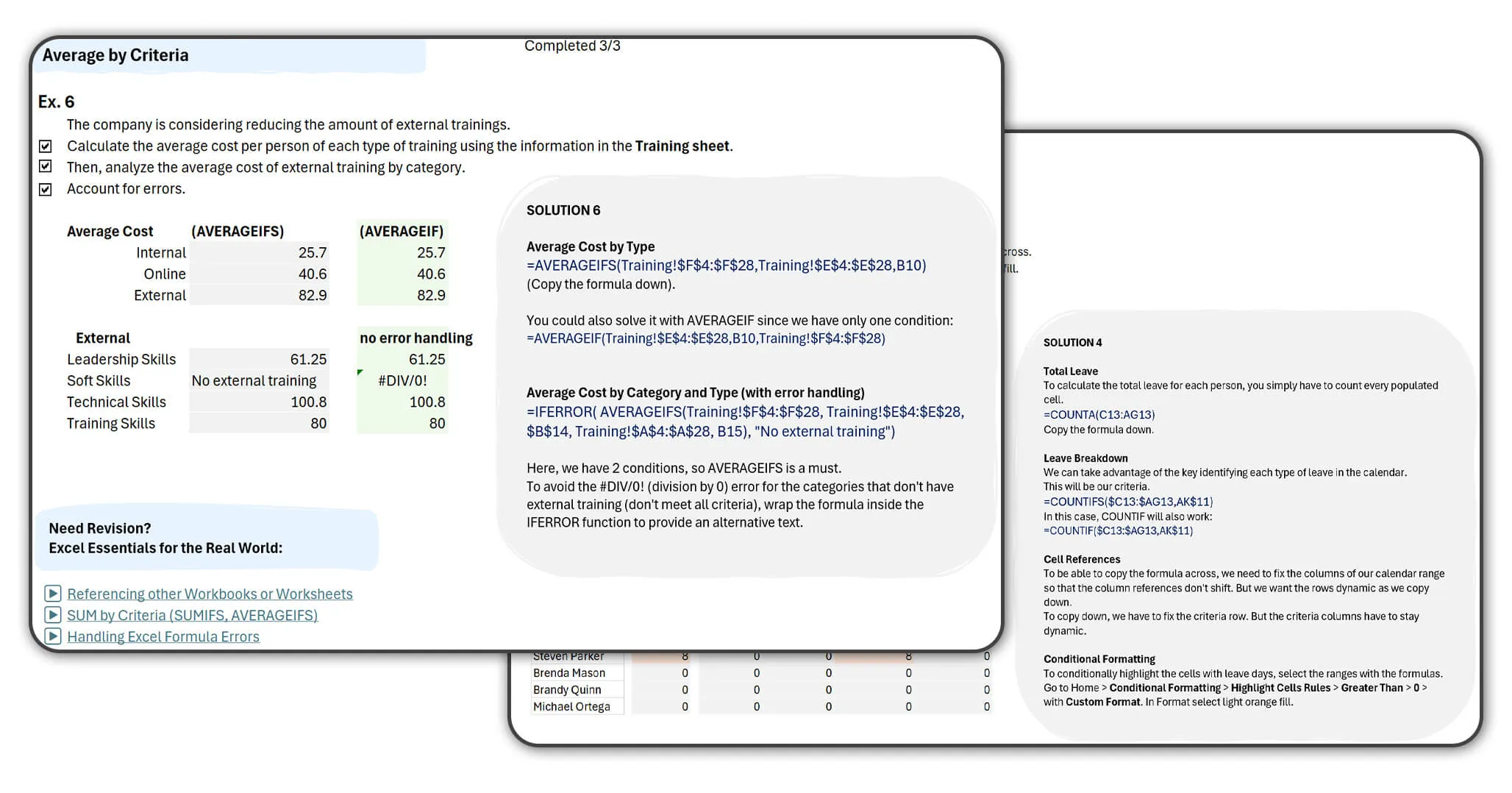Open the "SUM by Criteria (SUMIFS, AVERAGEIFS)" link
The width and height of the screenshot is (1512, 793).
pyautogui.click(x=193, y=616)
